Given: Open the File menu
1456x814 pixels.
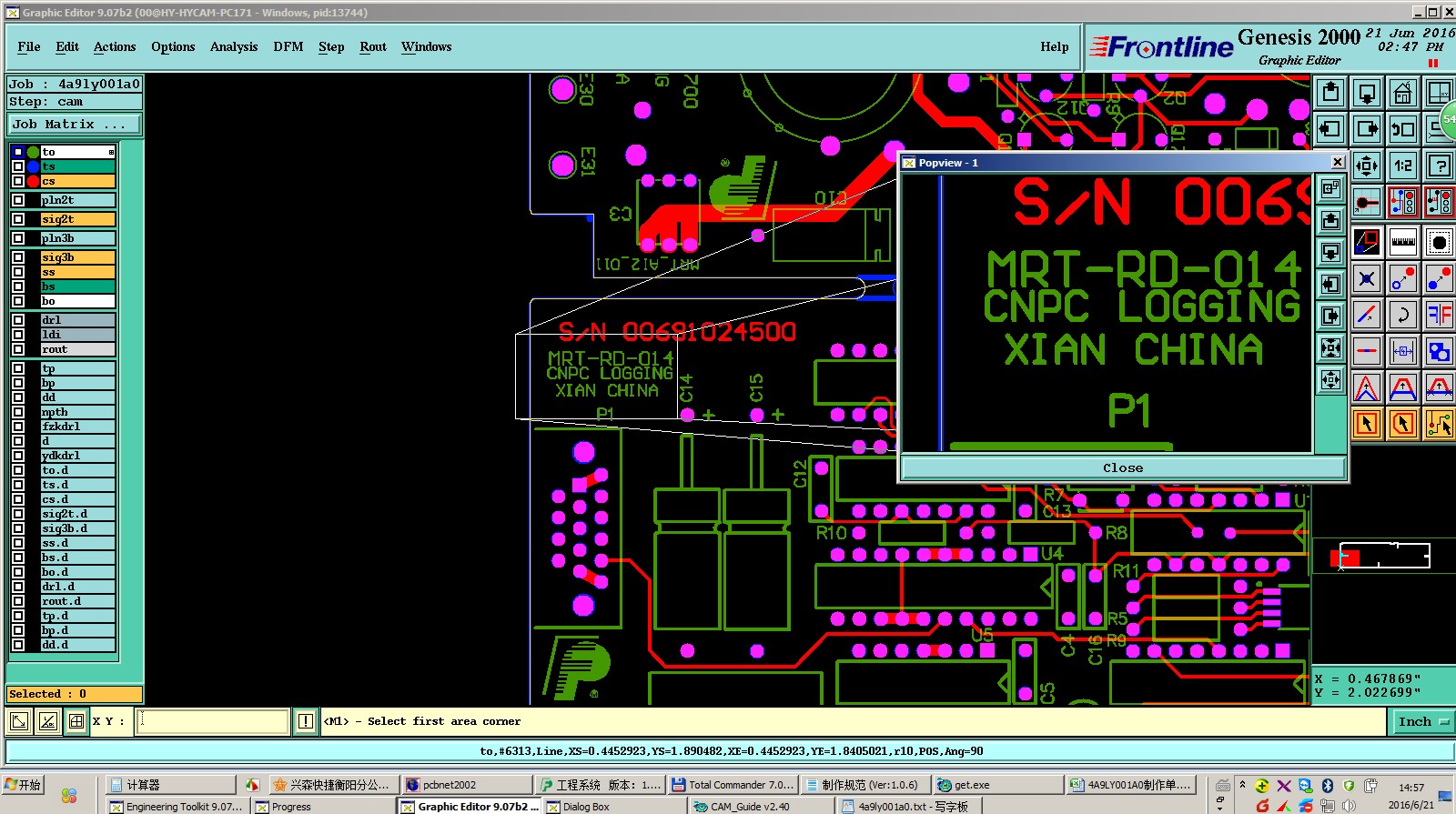Looking at the screenshot, I should [x=29, y=46].
